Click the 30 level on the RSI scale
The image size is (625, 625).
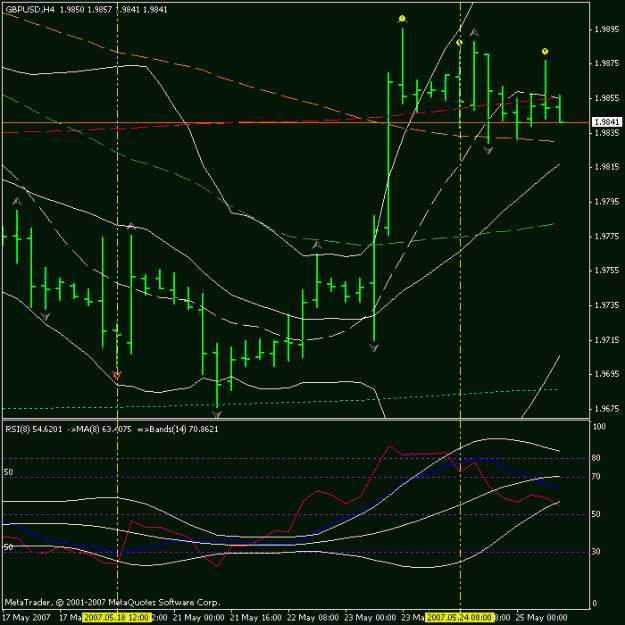[596, 552]
